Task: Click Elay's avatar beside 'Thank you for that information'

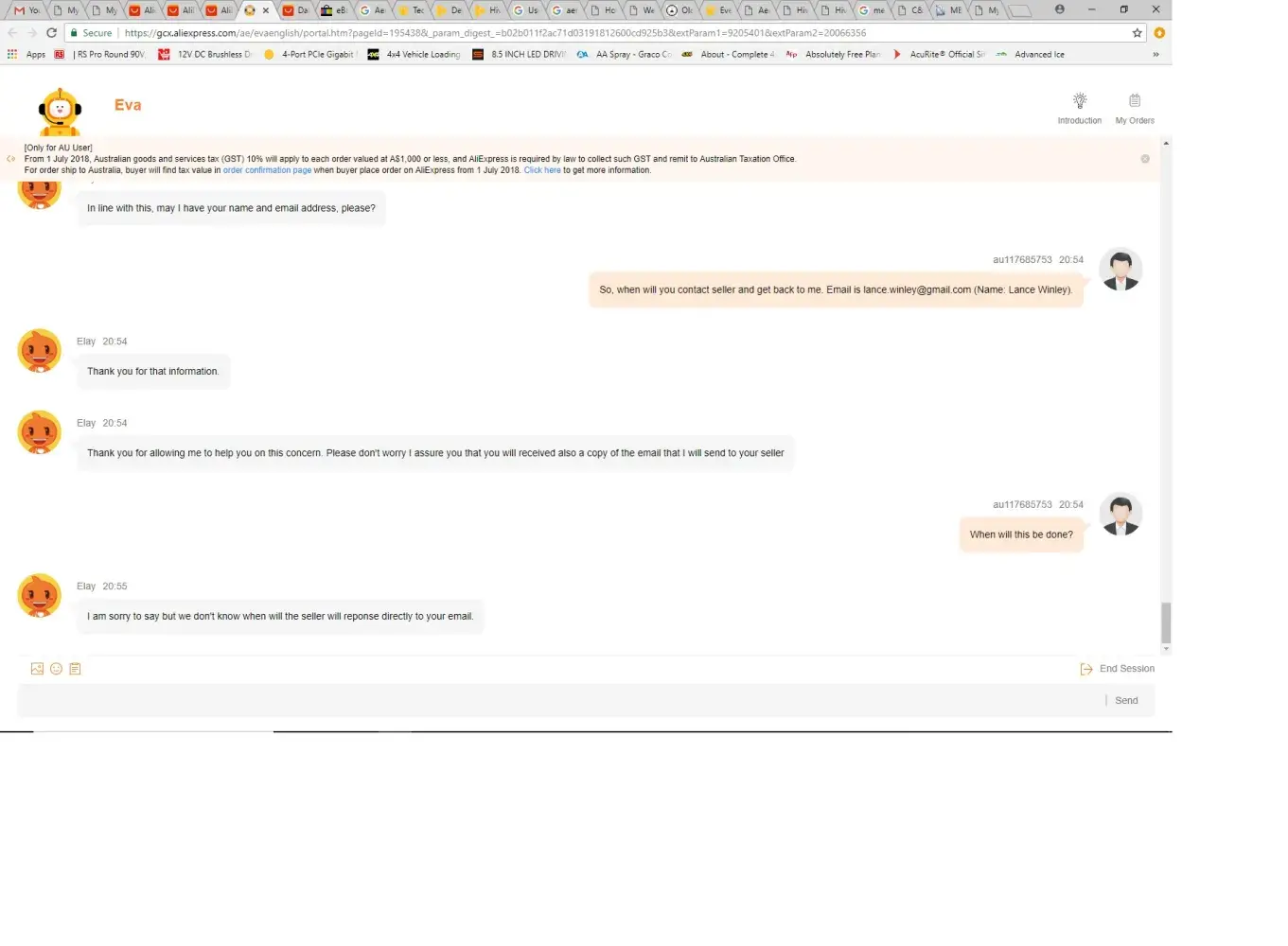Action: [x=40, y=351]
